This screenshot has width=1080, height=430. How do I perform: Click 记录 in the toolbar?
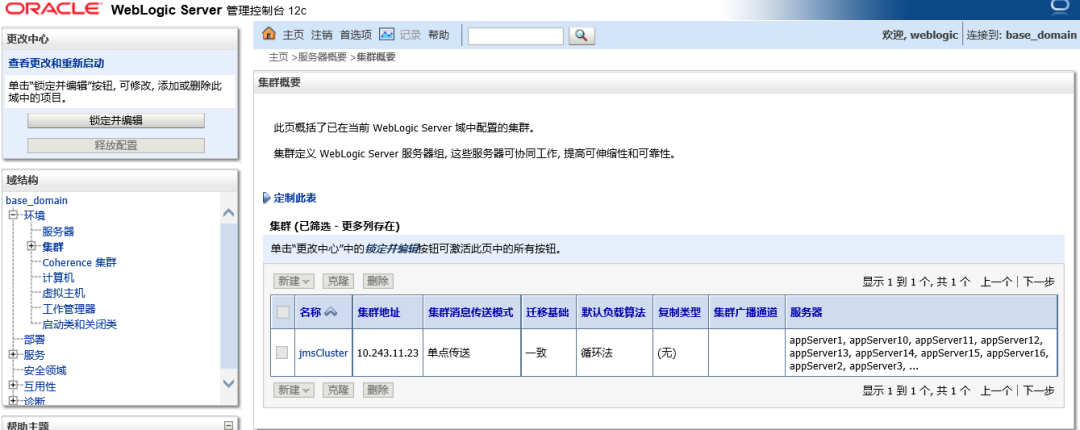(x=411, y=35)
